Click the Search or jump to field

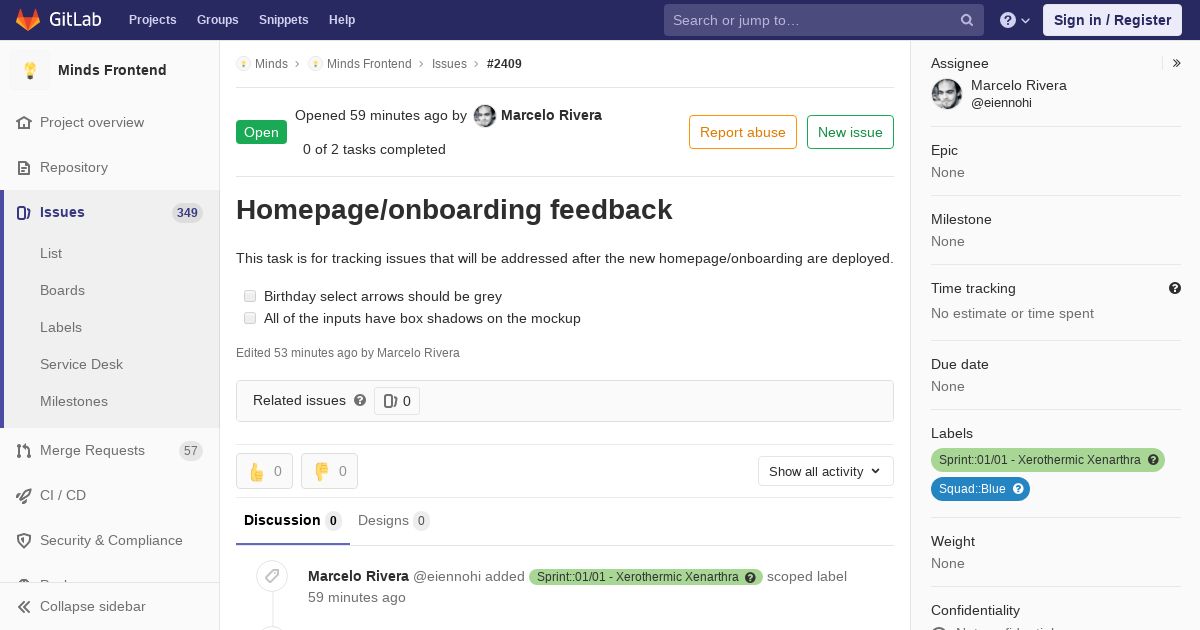coord(824,20)
